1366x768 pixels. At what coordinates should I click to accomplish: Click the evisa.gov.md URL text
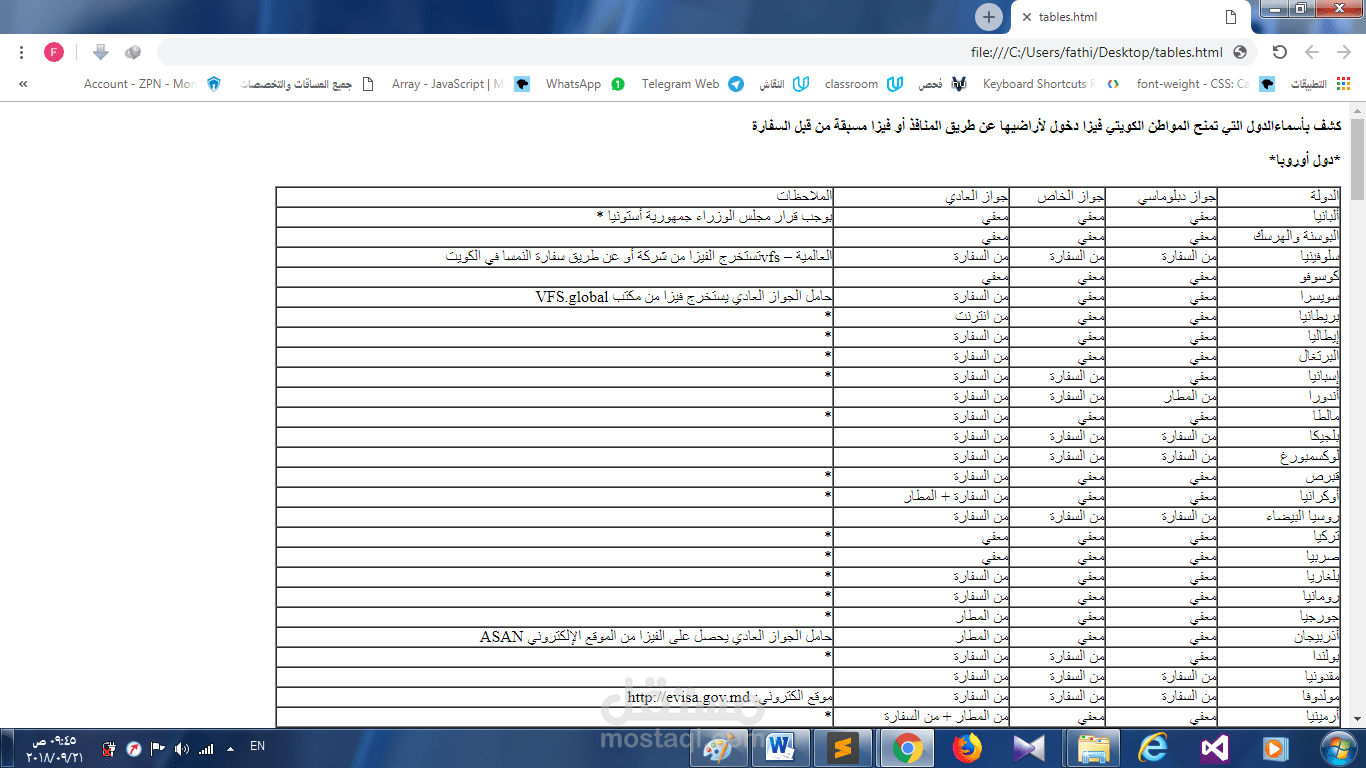tap(689, 697)
